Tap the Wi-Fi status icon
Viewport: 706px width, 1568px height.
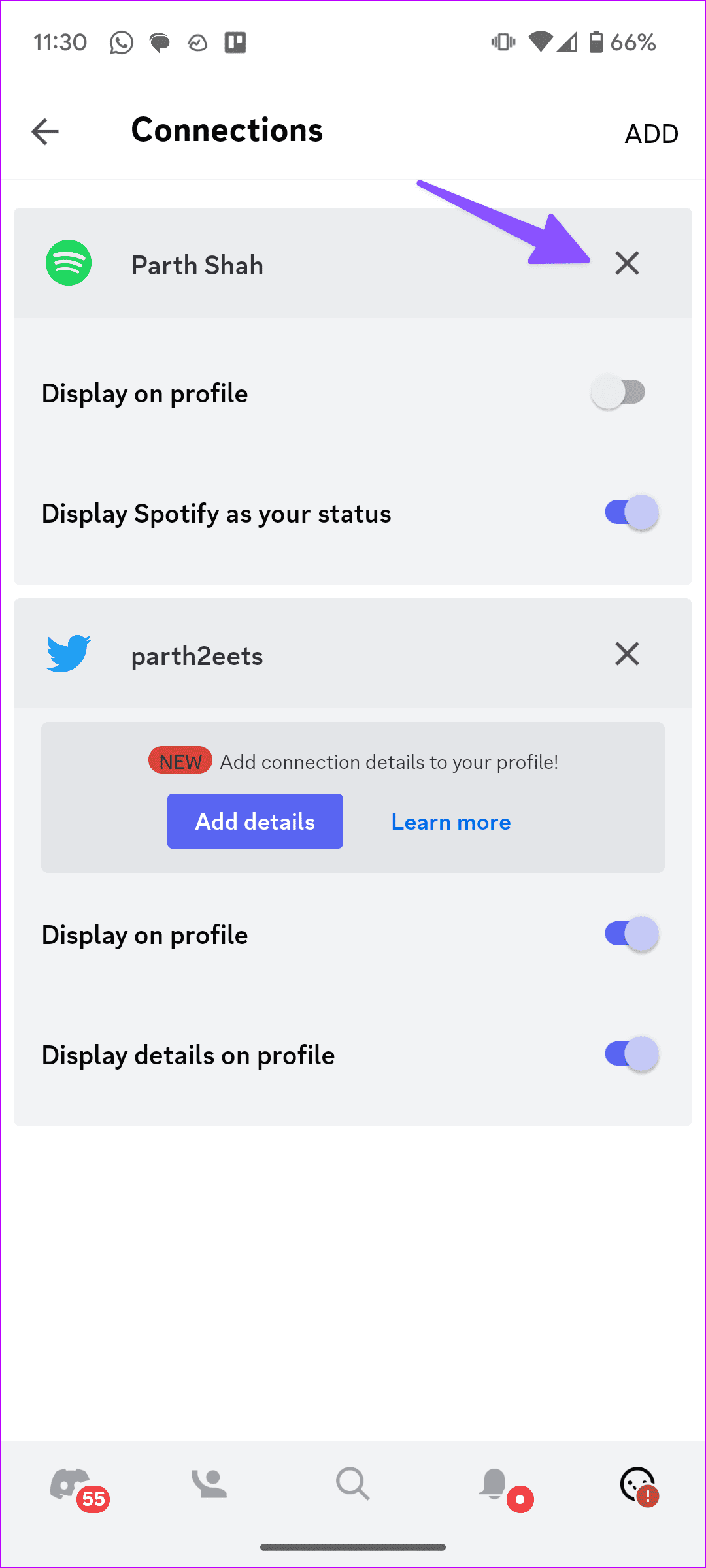540,42
